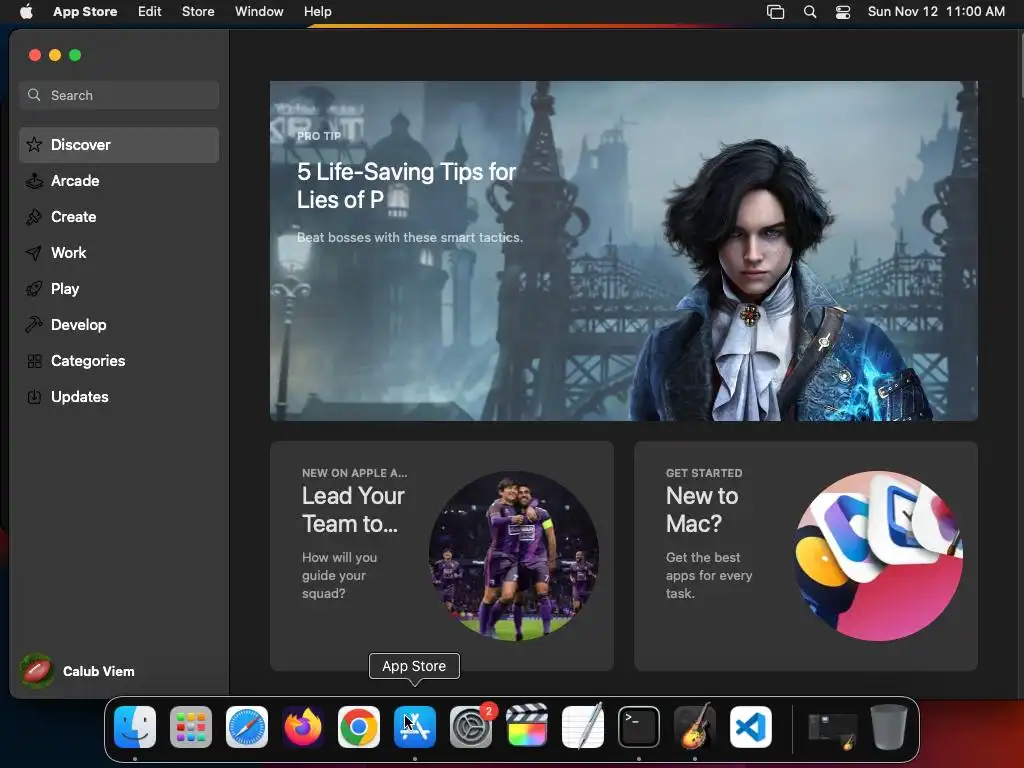Click 'Get the best apps for every task.' text
The height and width of the screenshot is (768, 1024).
point(709,575)
